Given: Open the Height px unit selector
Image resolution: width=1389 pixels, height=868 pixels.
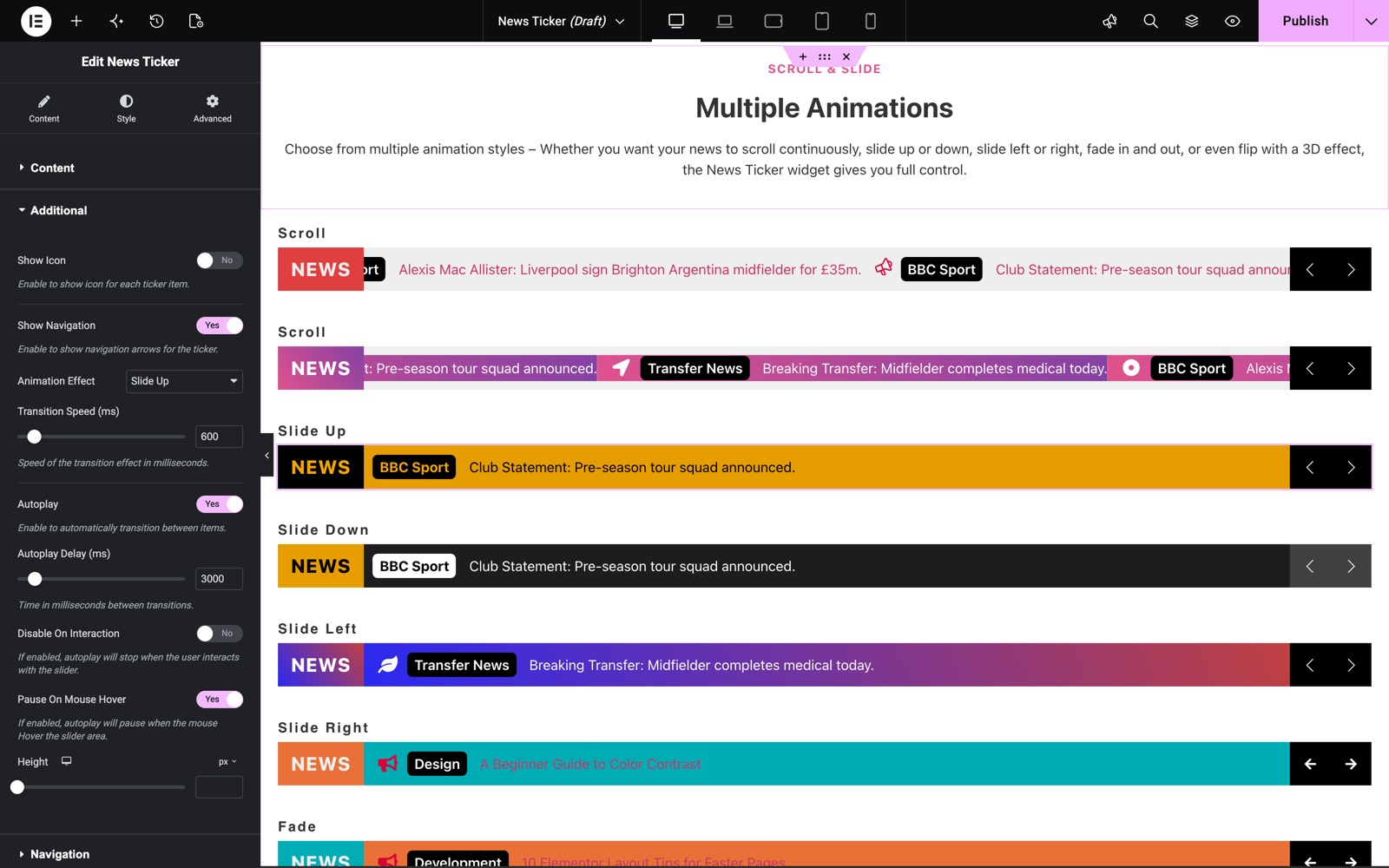Looking at the screenshot, I should tap(227, 761).
